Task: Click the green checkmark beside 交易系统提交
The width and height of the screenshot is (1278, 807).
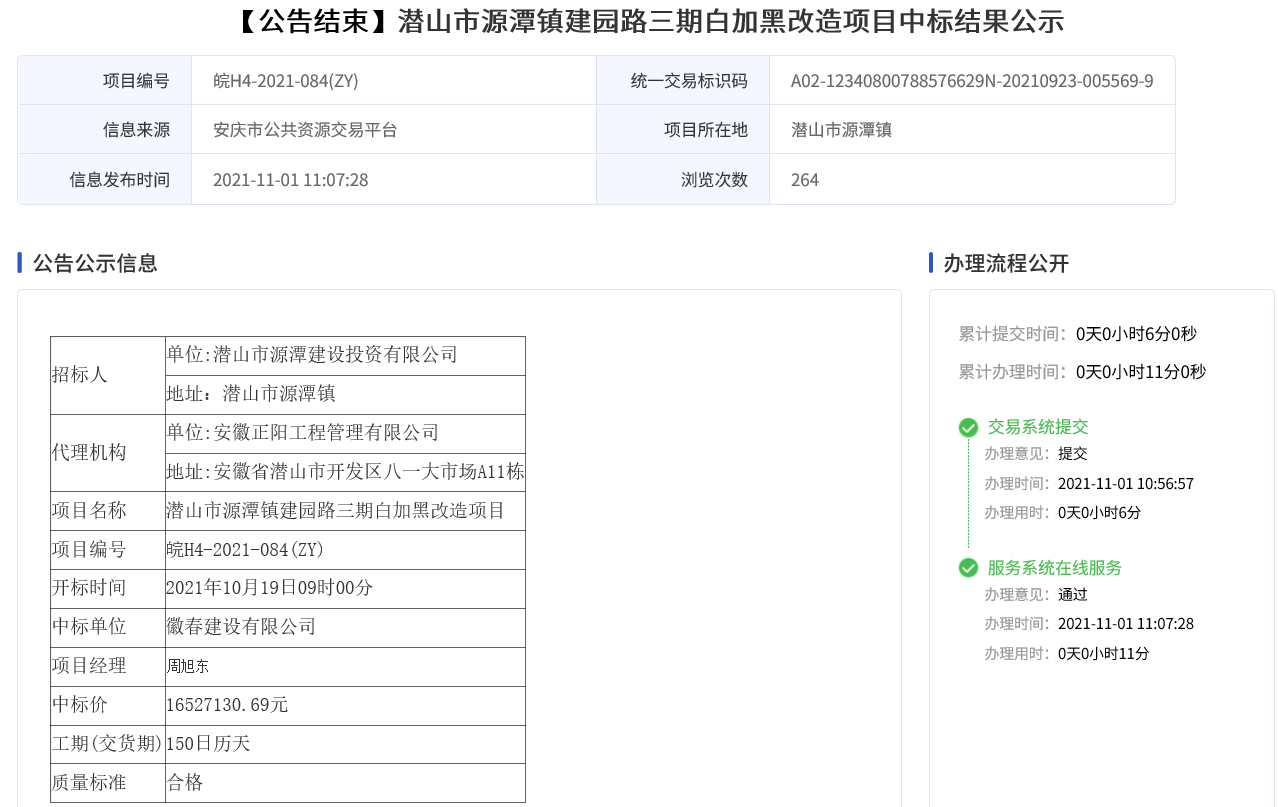Action: point(968,428)
